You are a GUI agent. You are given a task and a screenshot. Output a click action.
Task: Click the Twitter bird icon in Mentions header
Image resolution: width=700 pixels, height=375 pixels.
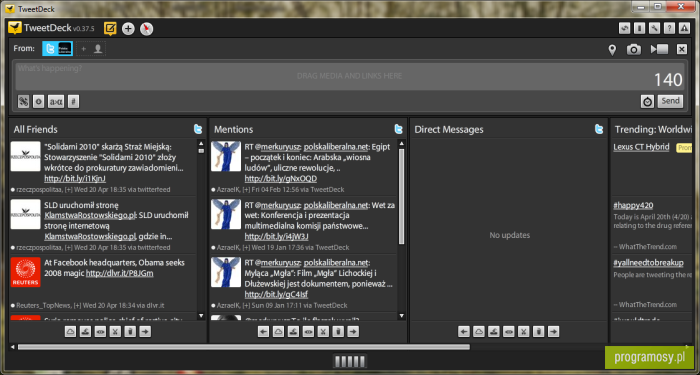click(x=398, y=129)
